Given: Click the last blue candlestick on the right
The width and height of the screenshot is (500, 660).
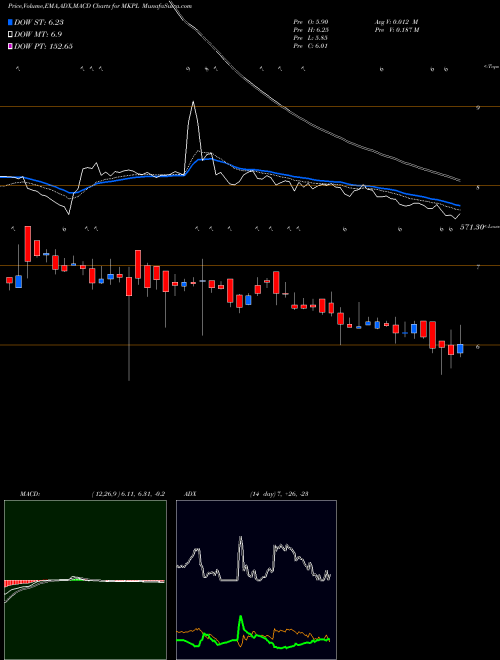Looking at the screenshot, I should (x=460, y=349).
